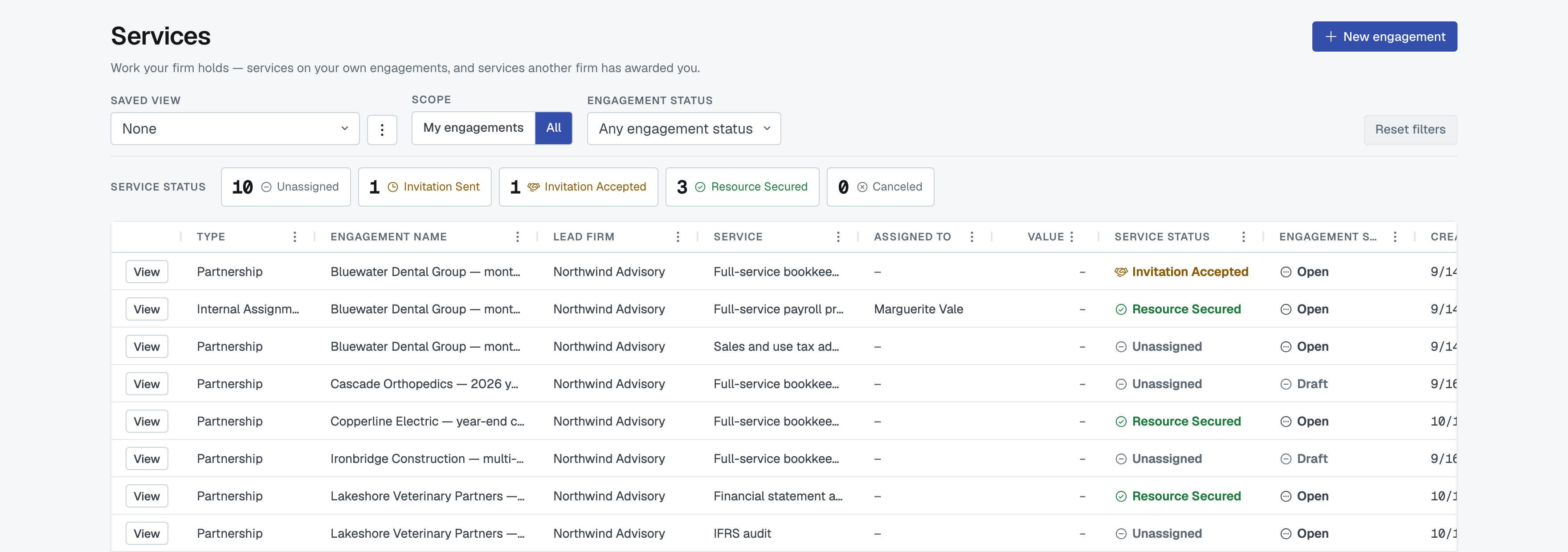Open saved view kebab menu
This screenshot has height=552, width=1568.
coord(382,130)
